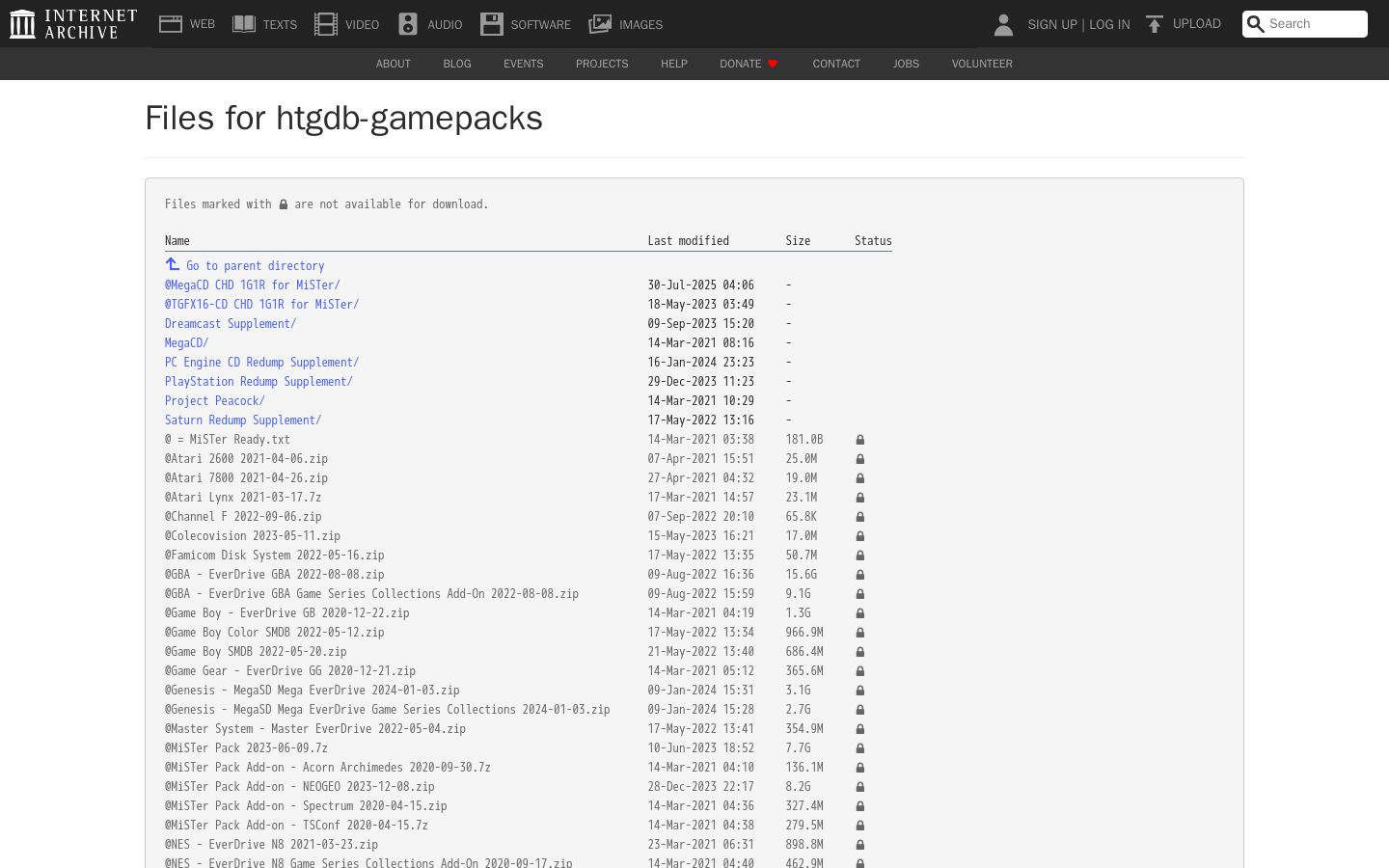Open @MegaCD CHD 1G1R for MiSTer folder
The image size is (1389, 868).
(x=253, y=285)
